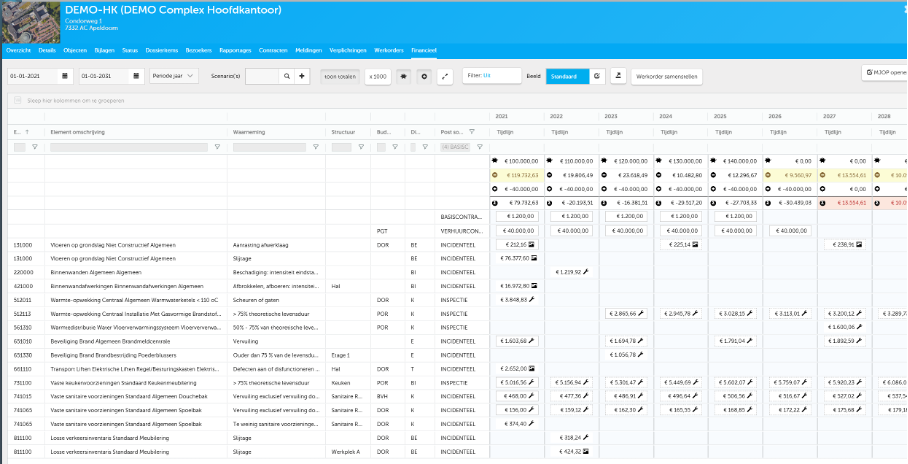This screenshot has width=908, height=464.
Task: Click the photo icon in the € 16.972,80 cell
Action: click(534, 286)
